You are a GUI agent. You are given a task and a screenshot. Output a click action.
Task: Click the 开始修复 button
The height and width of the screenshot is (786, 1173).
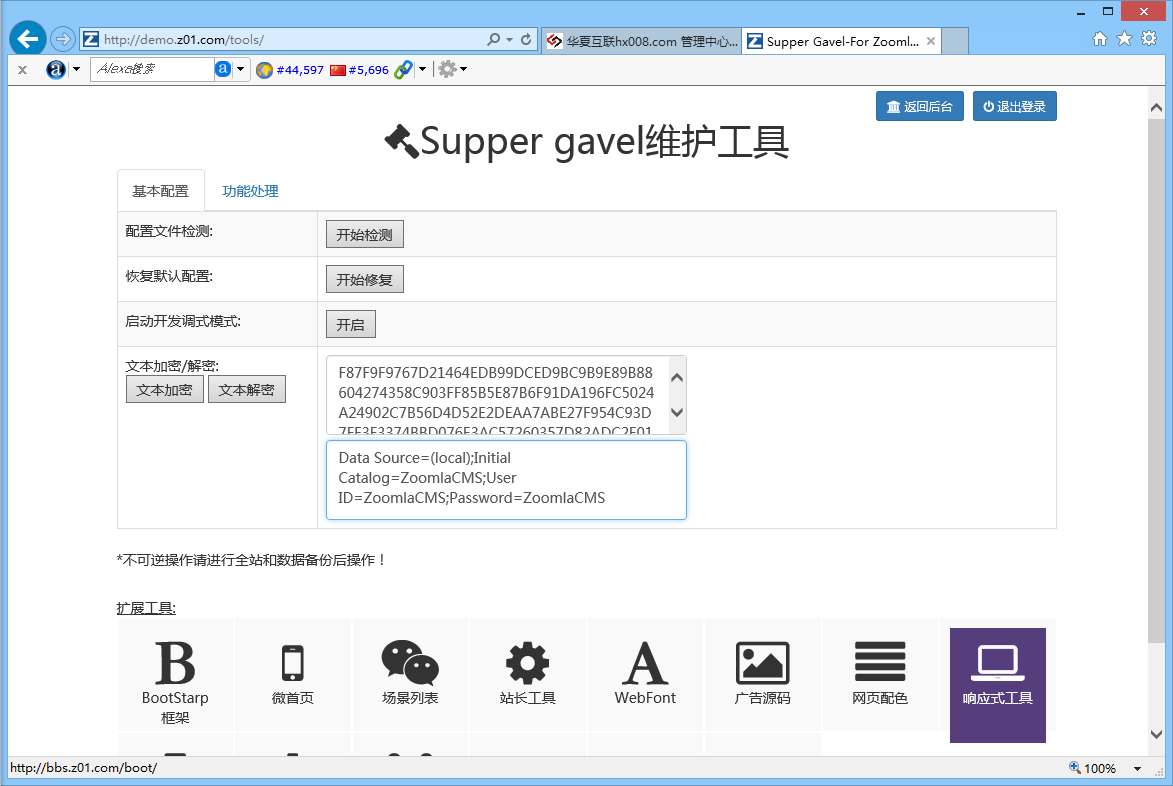pos(364,279)
